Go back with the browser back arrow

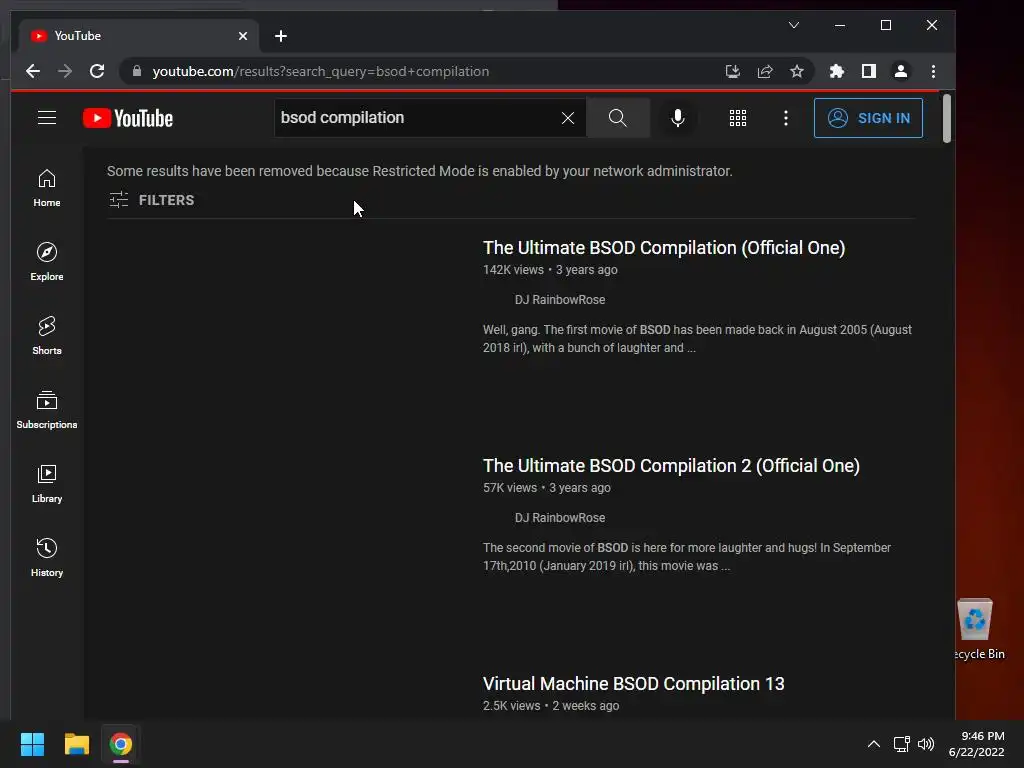tap(33, 71)
